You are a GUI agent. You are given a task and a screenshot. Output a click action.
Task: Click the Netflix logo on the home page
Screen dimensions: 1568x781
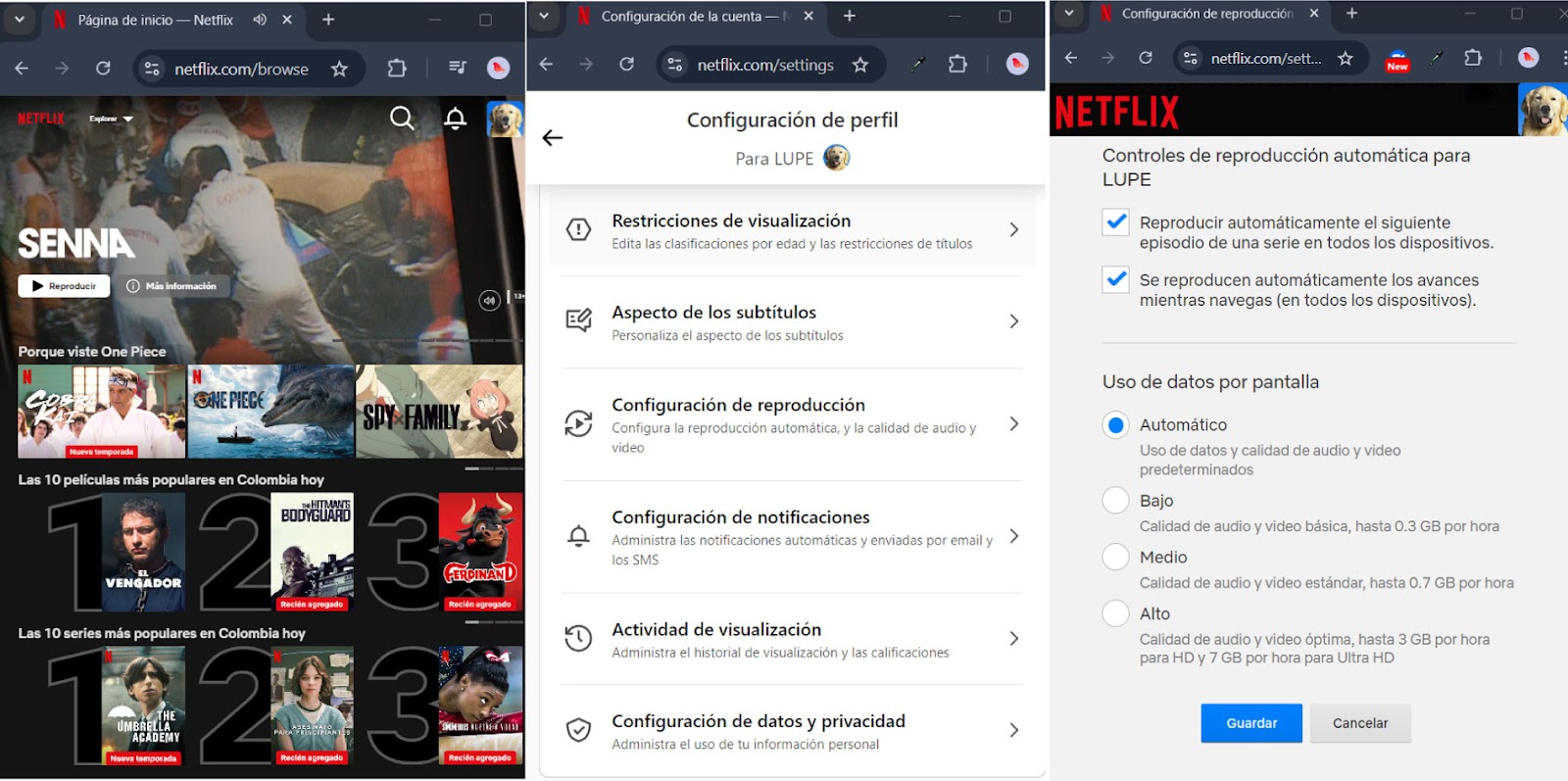pos(41,119)
